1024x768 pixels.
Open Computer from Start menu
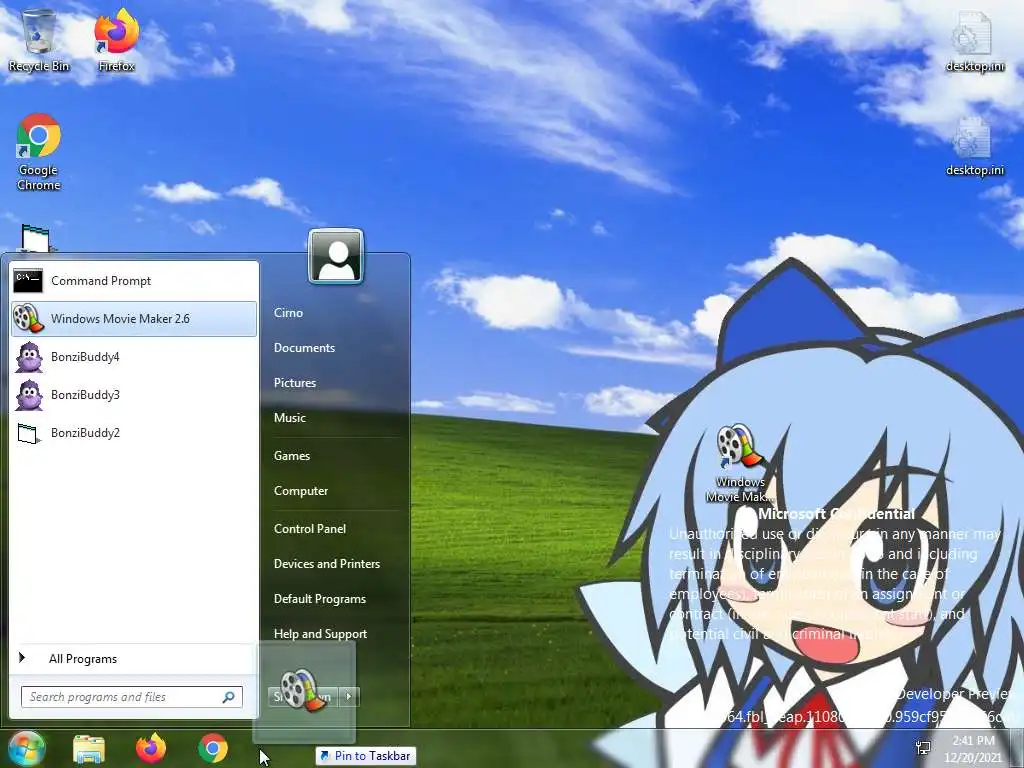point(300,491)
